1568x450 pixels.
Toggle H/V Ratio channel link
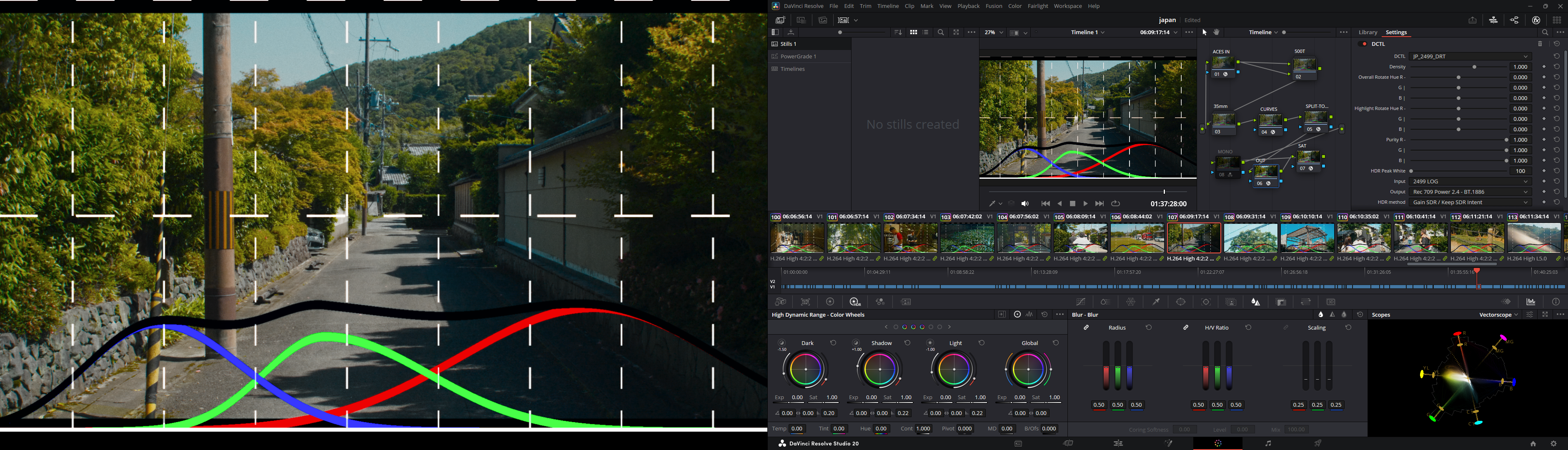(1186, 328)
